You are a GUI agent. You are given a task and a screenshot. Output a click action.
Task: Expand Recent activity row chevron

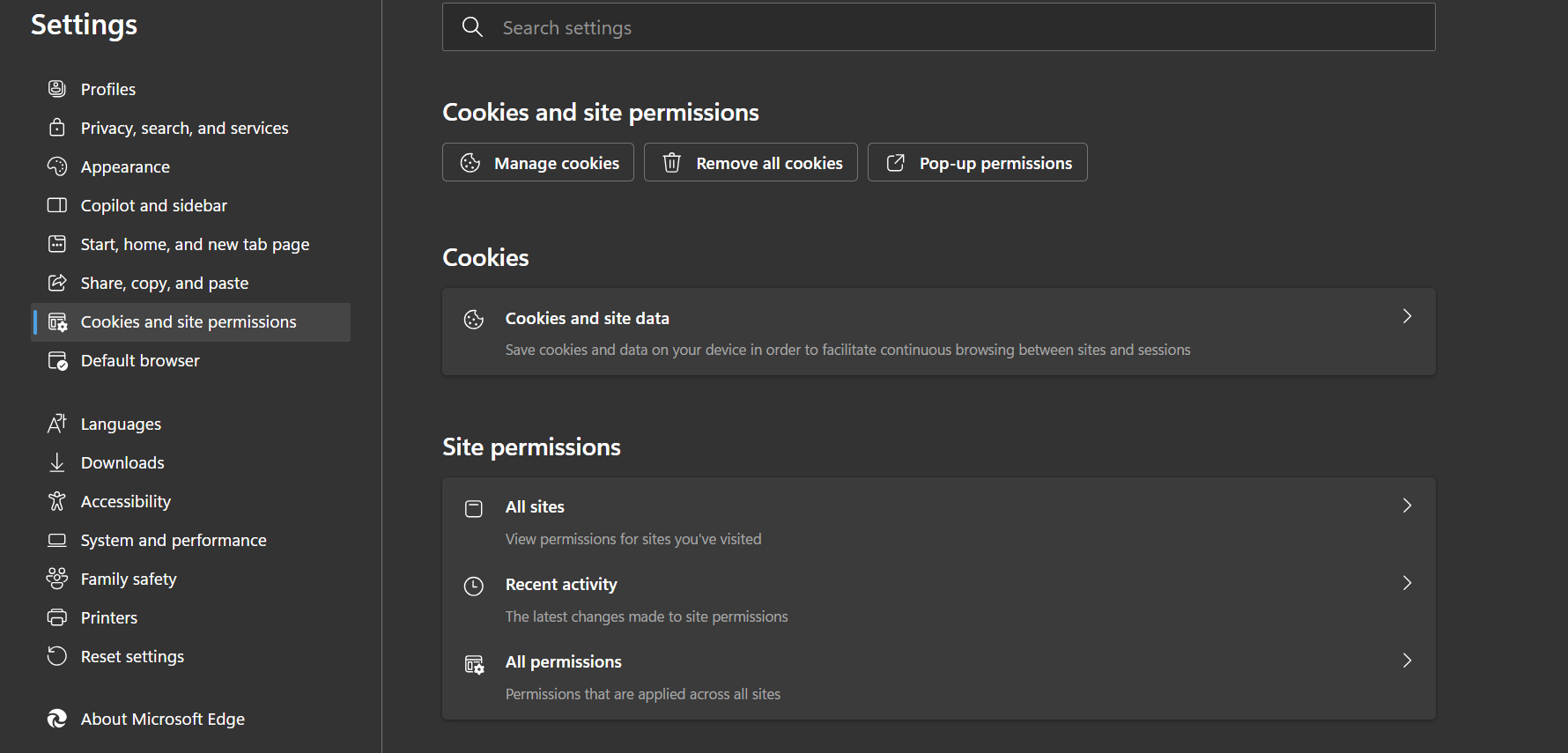point(1407,583)
